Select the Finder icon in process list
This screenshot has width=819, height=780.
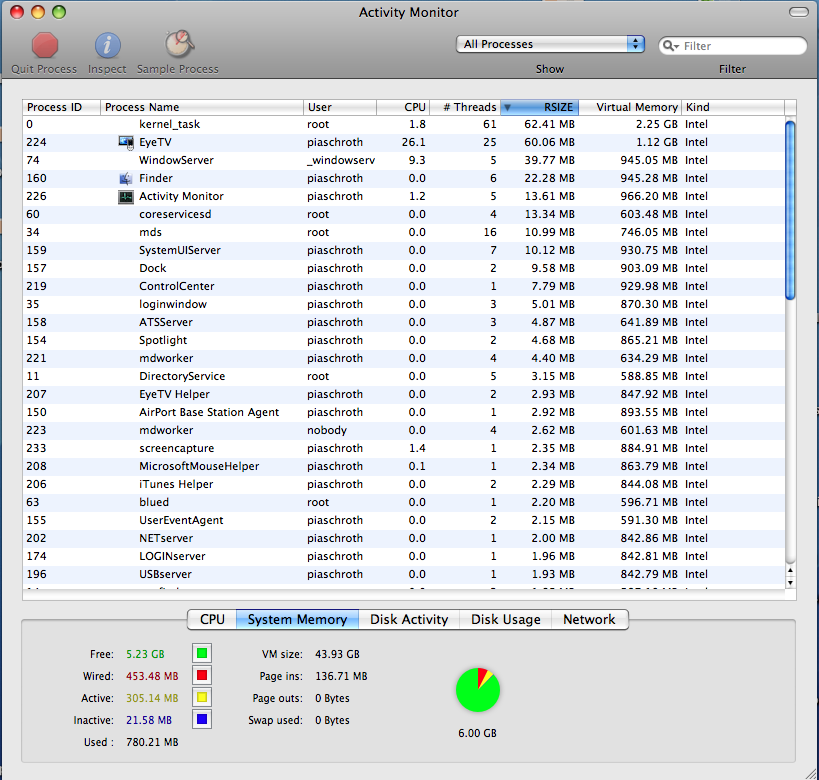(126, 179)
